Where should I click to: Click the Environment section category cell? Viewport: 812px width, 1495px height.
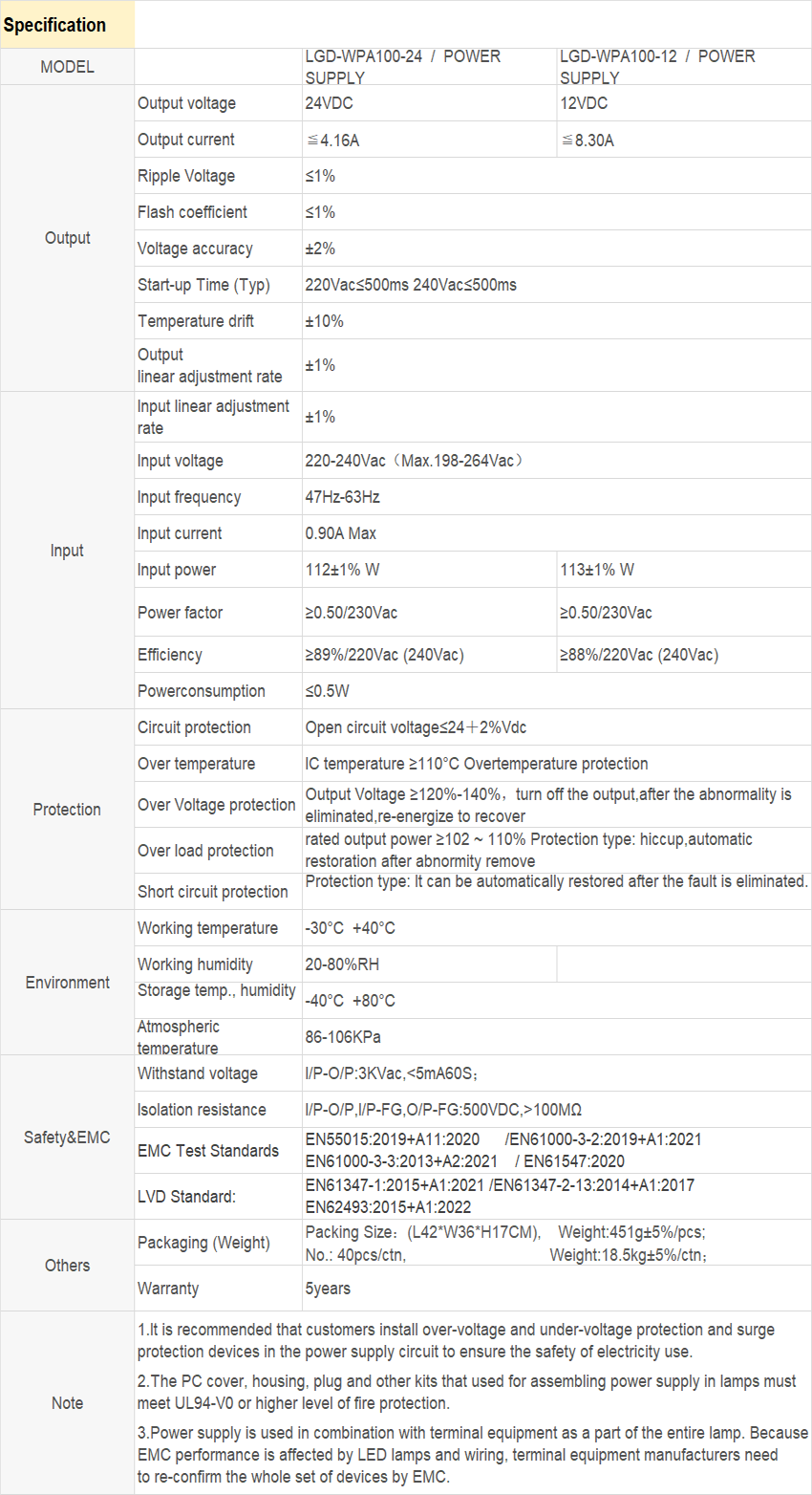[67, 983]
